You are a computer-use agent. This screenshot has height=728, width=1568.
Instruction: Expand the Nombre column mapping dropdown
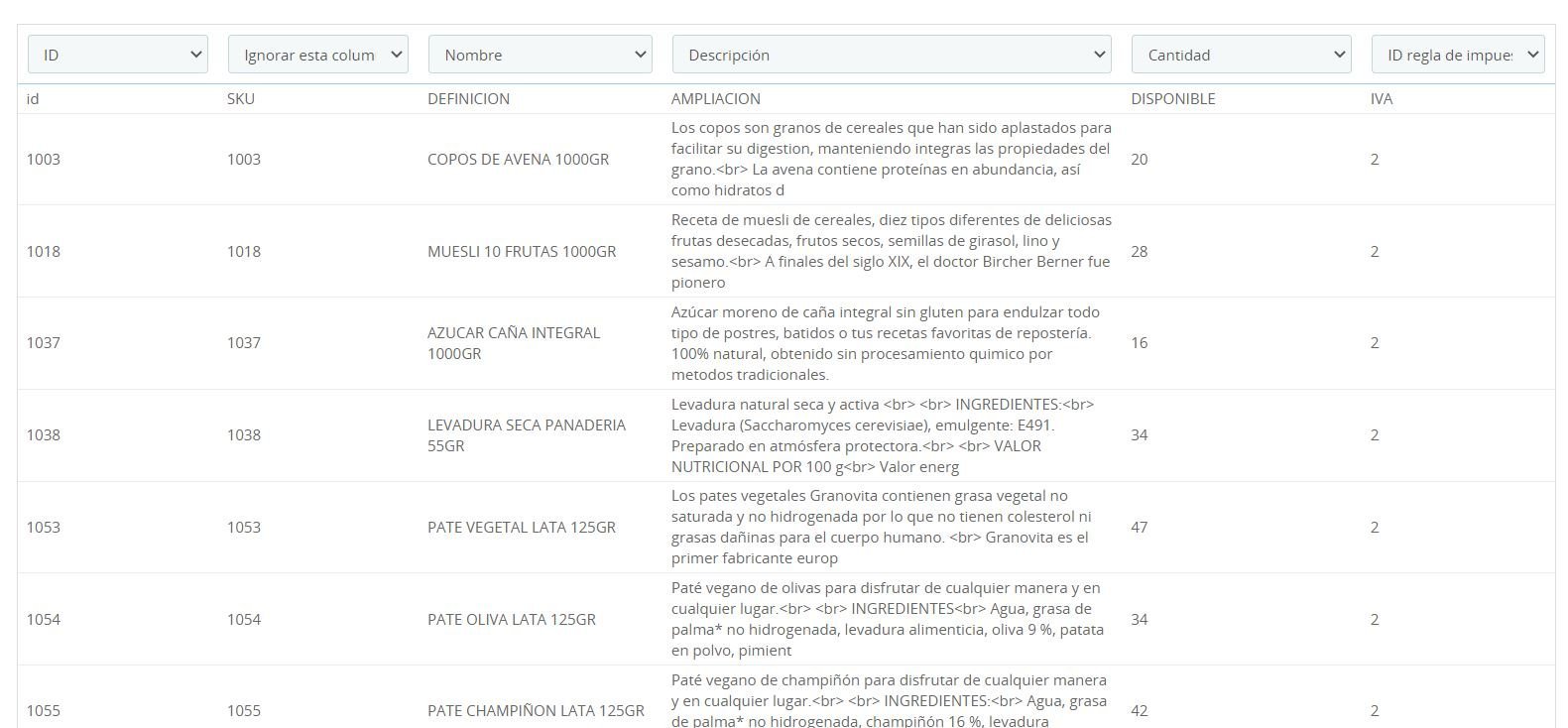point(541,55)
